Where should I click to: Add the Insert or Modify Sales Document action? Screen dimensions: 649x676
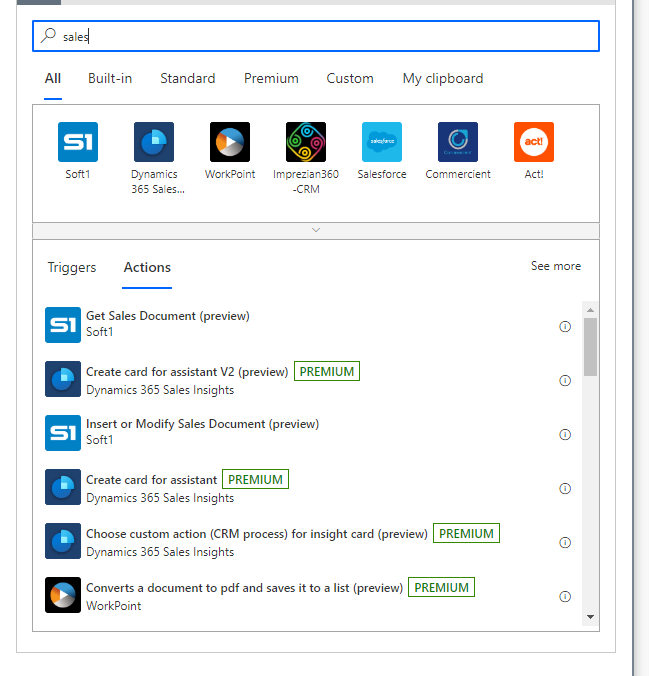[x=202, y=424]
